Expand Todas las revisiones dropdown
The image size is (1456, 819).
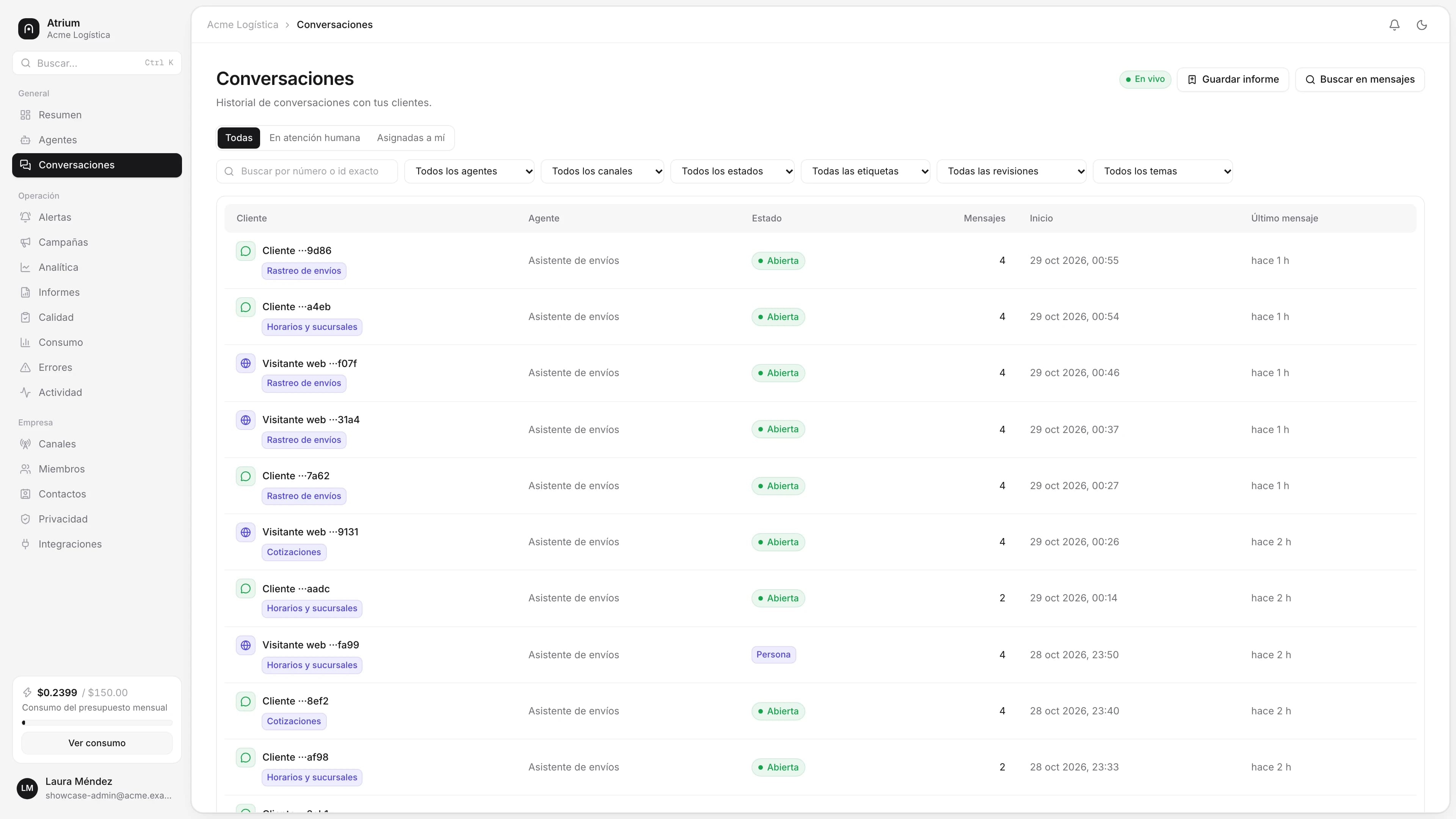(1011, 171)
